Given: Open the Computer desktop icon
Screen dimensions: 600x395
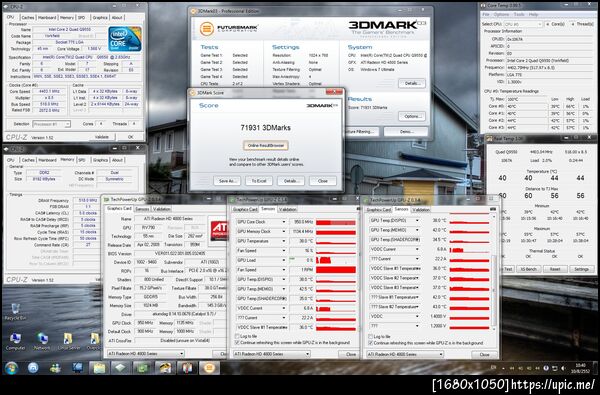Looking at the screenshot, I should pyautogui.click(x=15, y=341).
